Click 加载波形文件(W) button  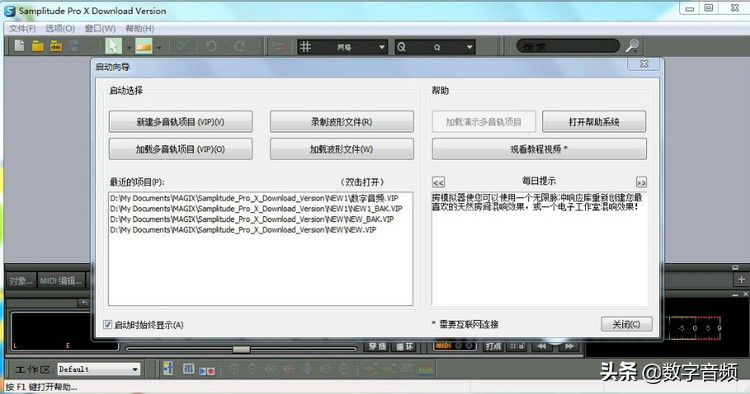pos(342,149)
